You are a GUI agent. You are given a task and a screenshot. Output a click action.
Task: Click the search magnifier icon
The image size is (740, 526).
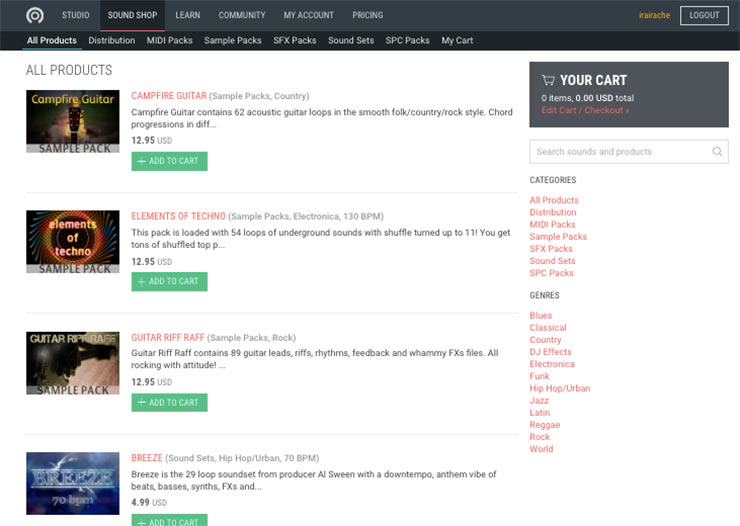(x=717, y=151)
